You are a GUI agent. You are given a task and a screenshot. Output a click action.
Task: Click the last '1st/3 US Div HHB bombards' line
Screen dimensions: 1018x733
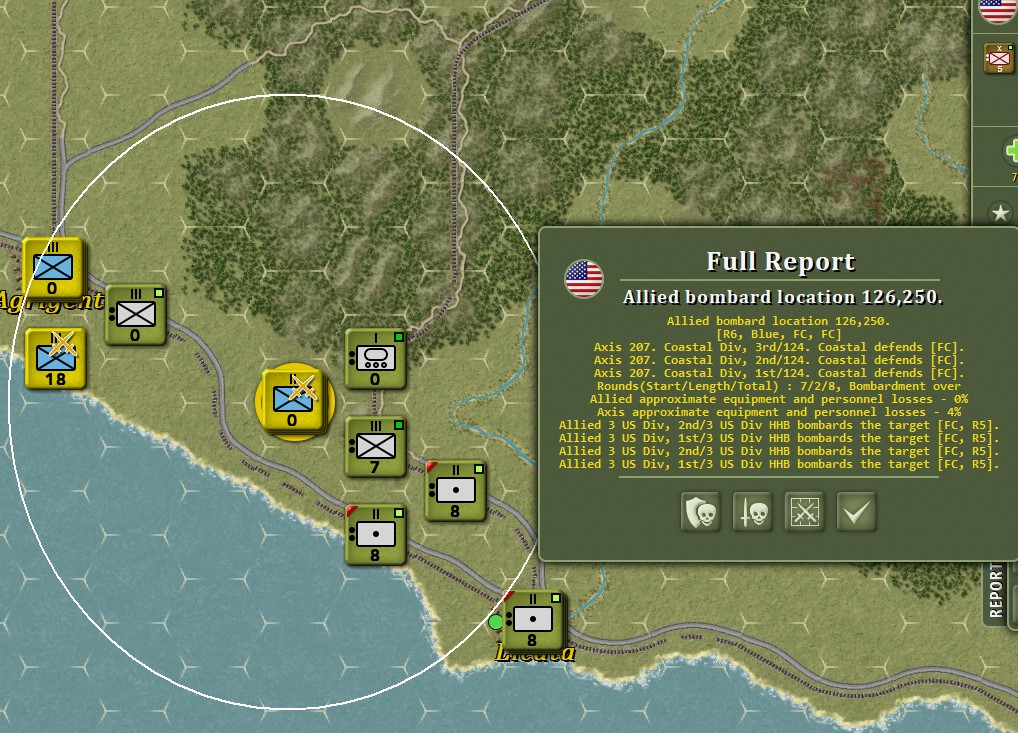click(778, 464)
